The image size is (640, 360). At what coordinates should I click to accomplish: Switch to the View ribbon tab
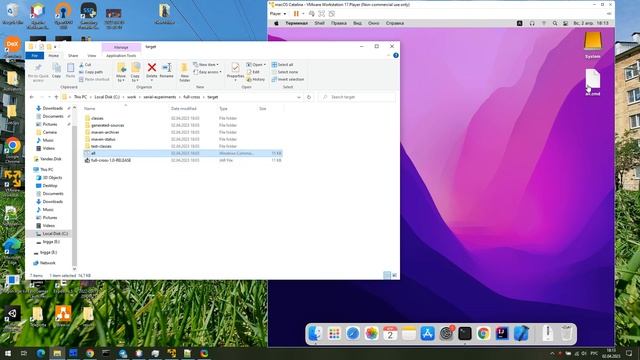91,56
